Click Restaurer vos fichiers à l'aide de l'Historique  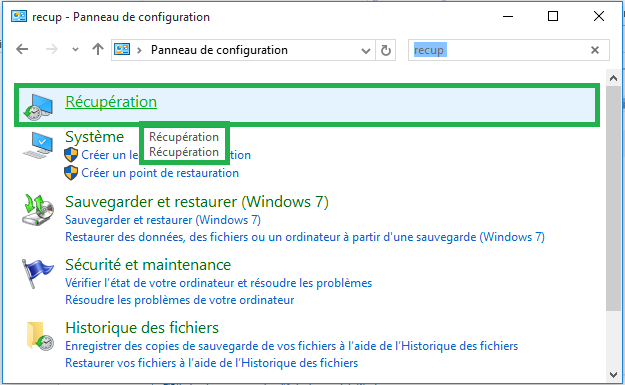pyautogui.click(x=212, y=363)
